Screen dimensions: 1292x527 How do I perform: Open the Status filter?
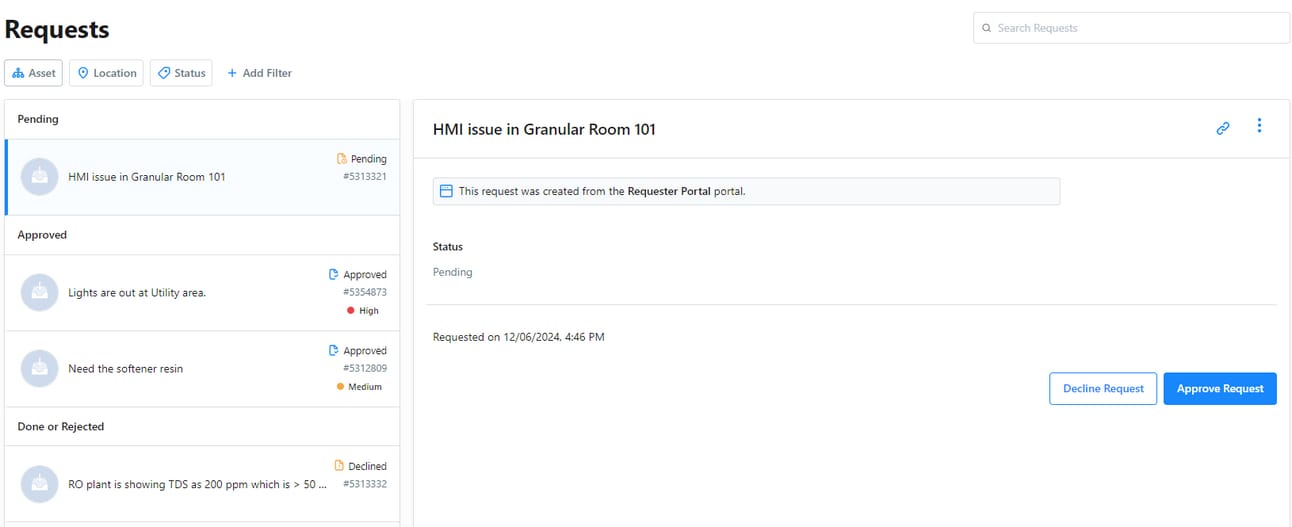pos(181,73)
